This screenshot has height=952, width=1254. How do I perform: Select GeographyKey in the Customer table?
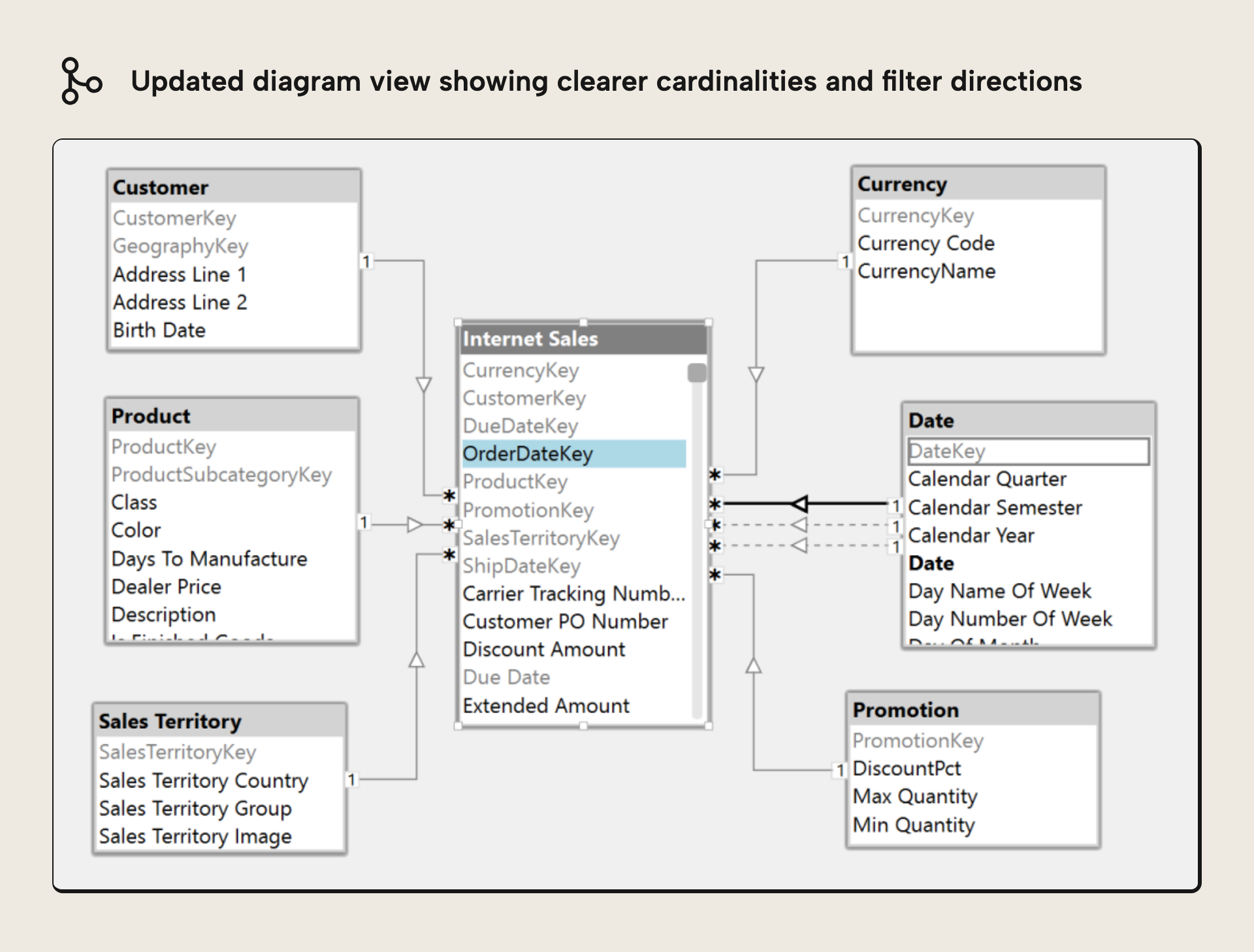181,246
